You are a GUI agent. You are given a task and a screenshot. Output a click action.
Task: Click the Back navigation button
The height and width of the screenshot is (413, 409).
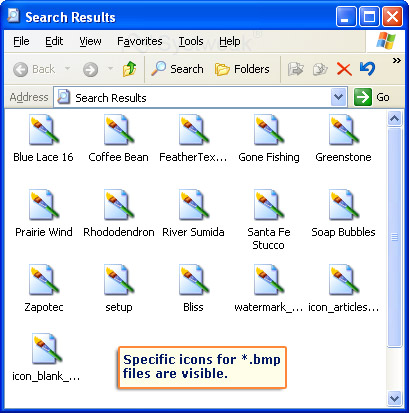click(x=33, y=69)
